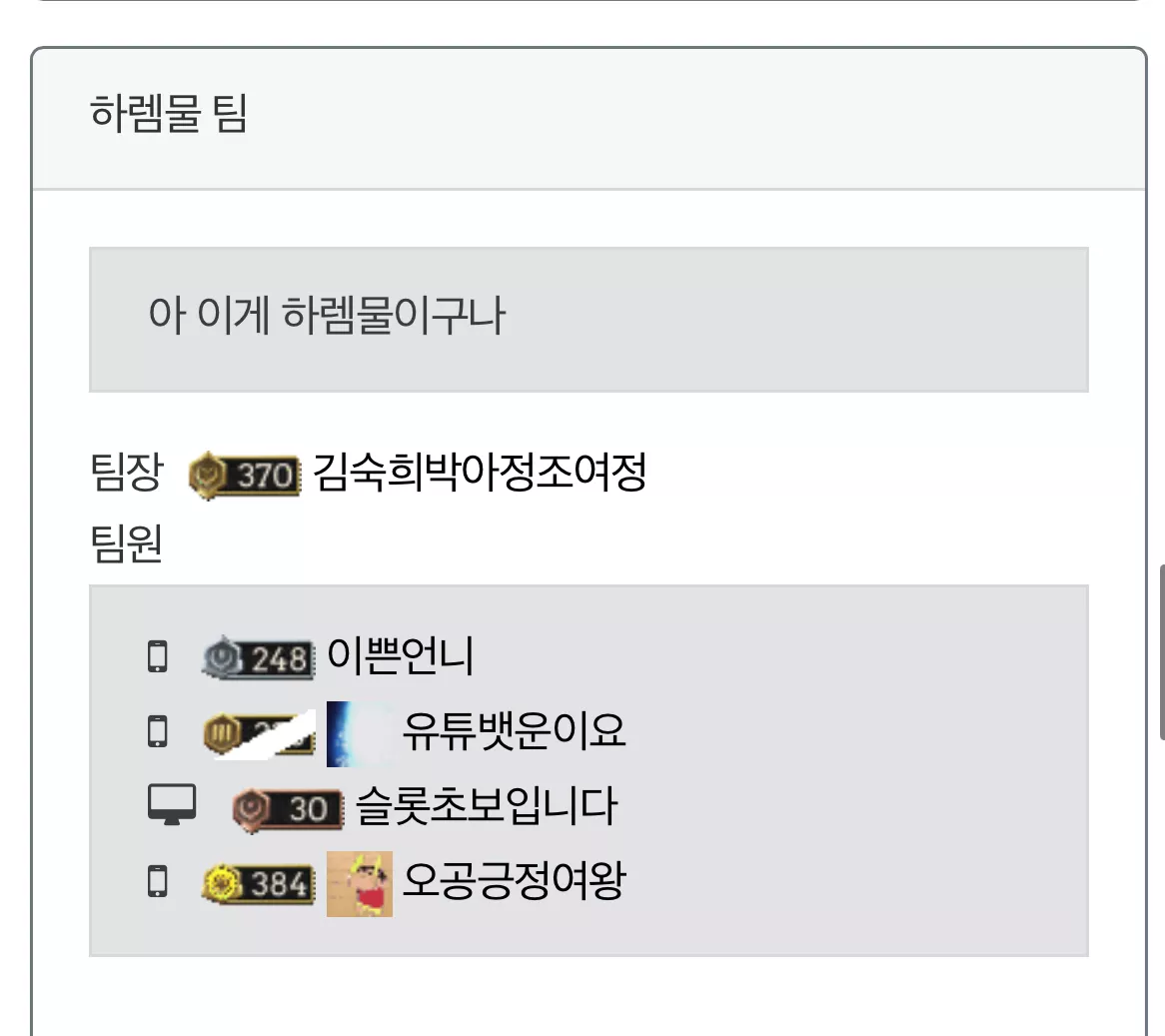Click the gold level 370 badge
The width and height of the screenshot is (1165, 1036).
(245, 475)
